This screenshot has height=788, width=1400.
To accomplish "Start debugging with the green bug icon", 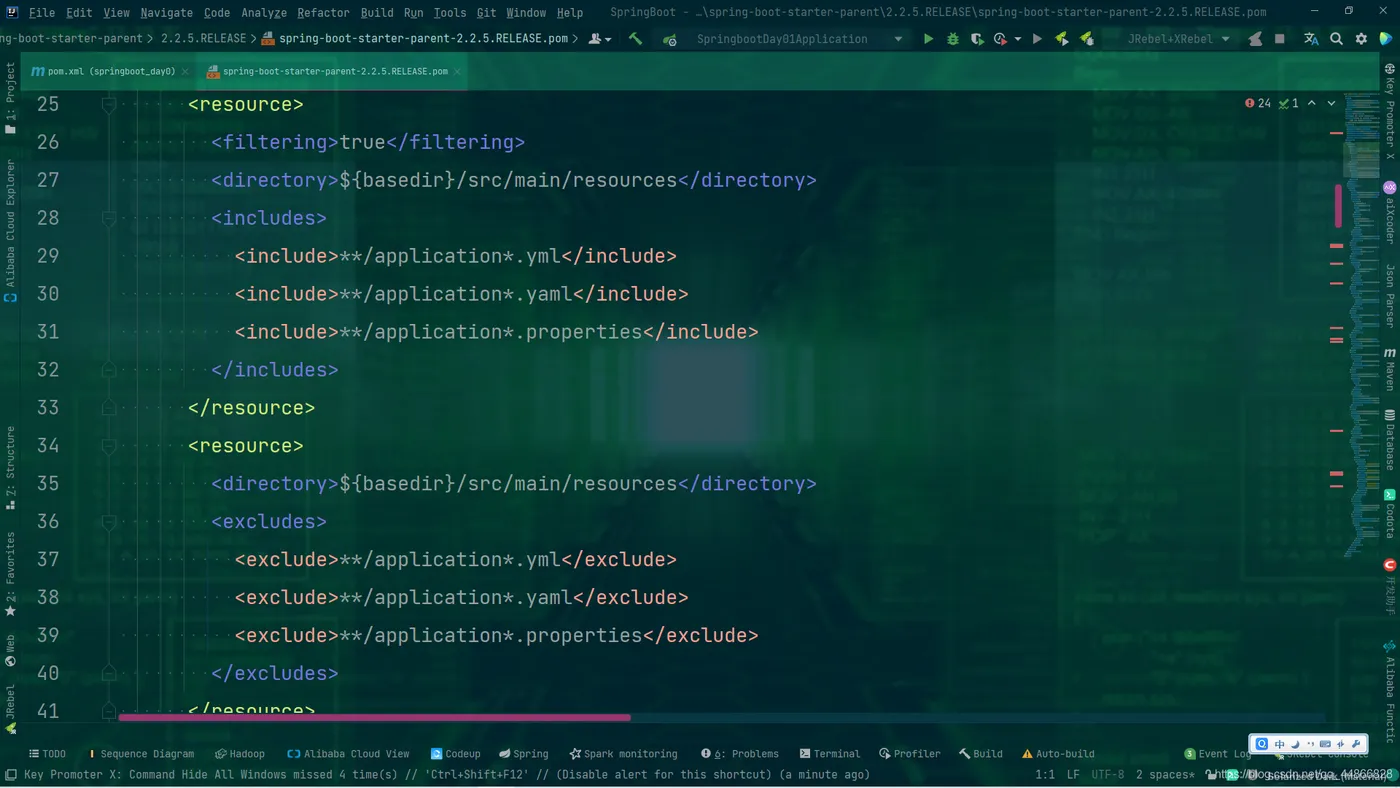I will pos(952,39).
